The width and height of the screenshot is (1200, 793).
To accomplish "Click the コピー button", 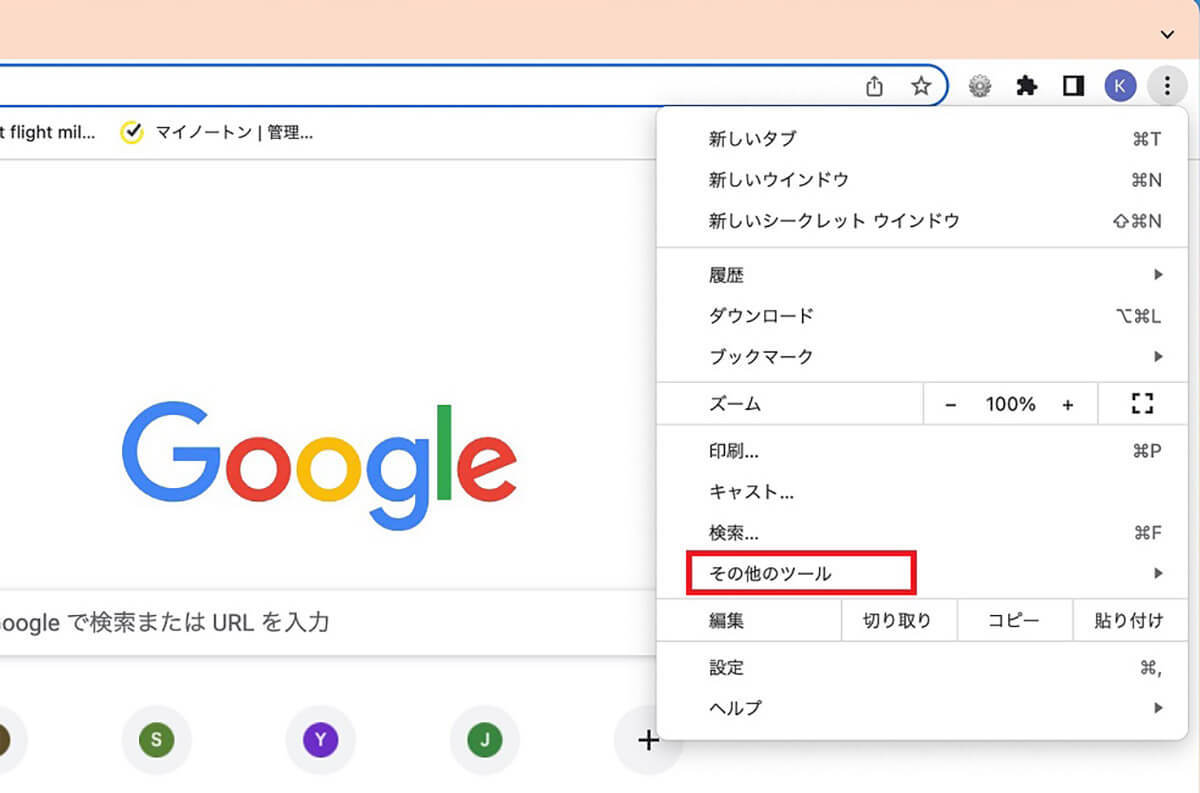I will (x=1014, y=621).
